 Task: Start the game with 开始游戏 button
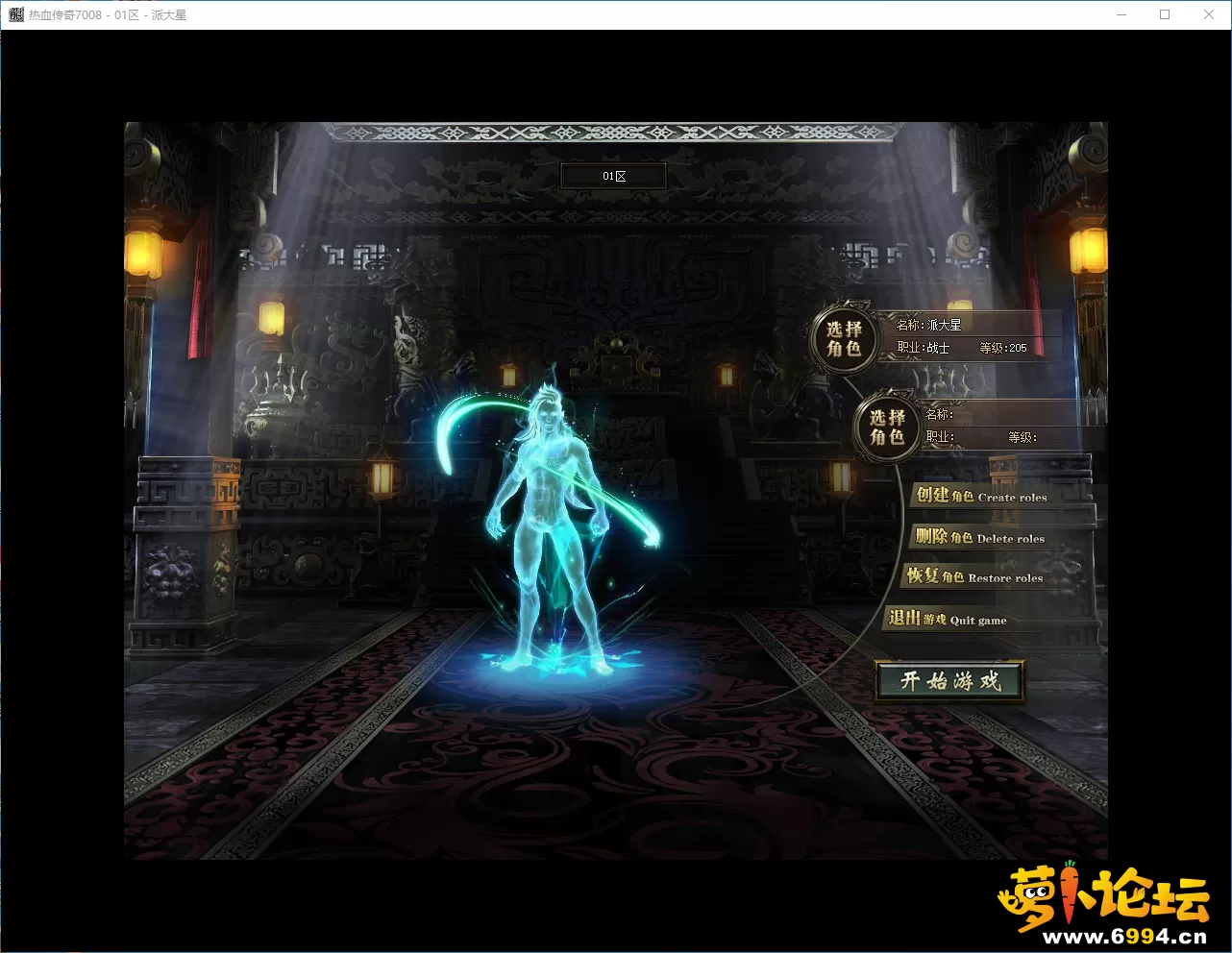[949, 681]
